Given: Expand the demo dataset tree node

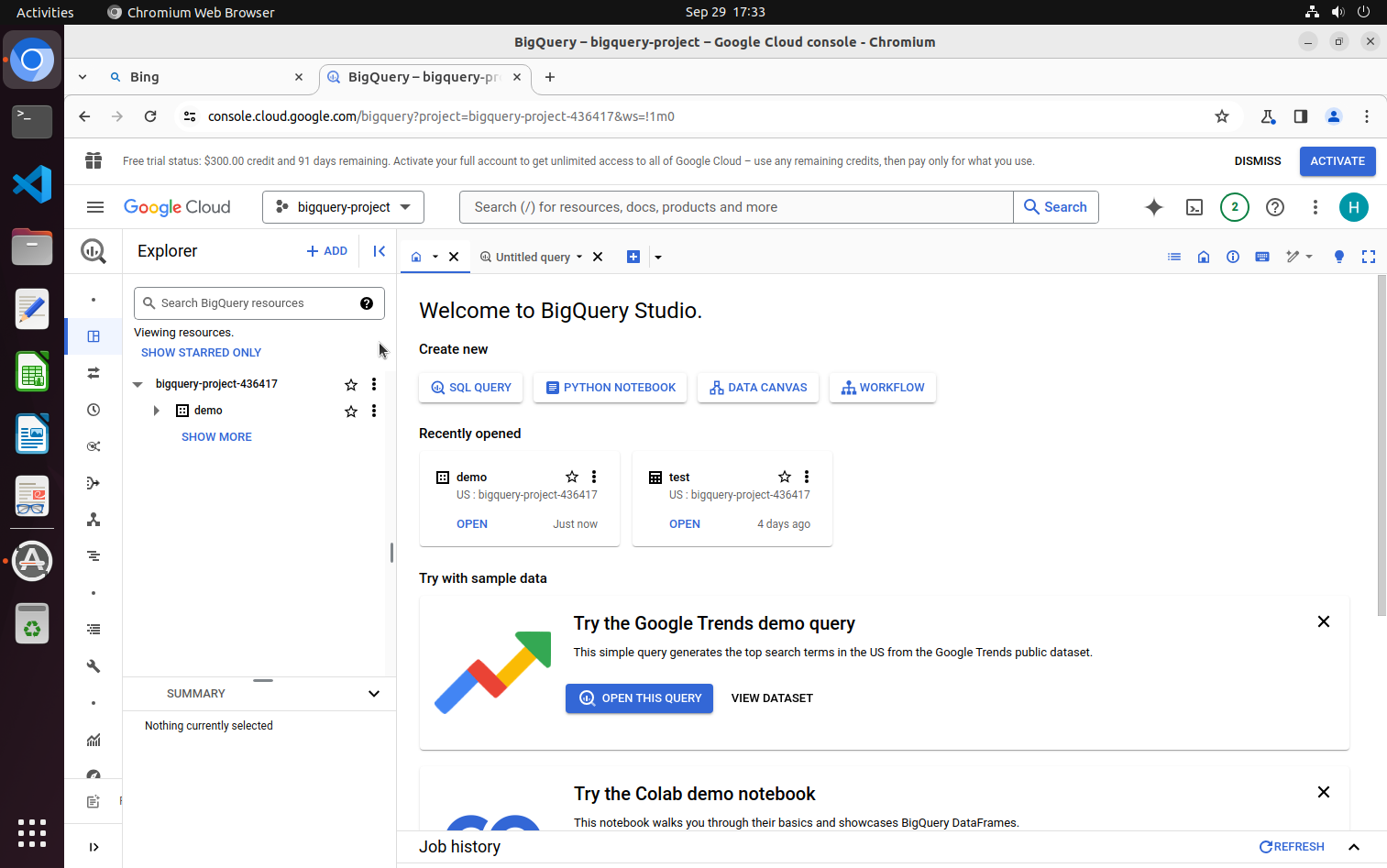Looking at the screenshot, I should (x=157, y=411).
